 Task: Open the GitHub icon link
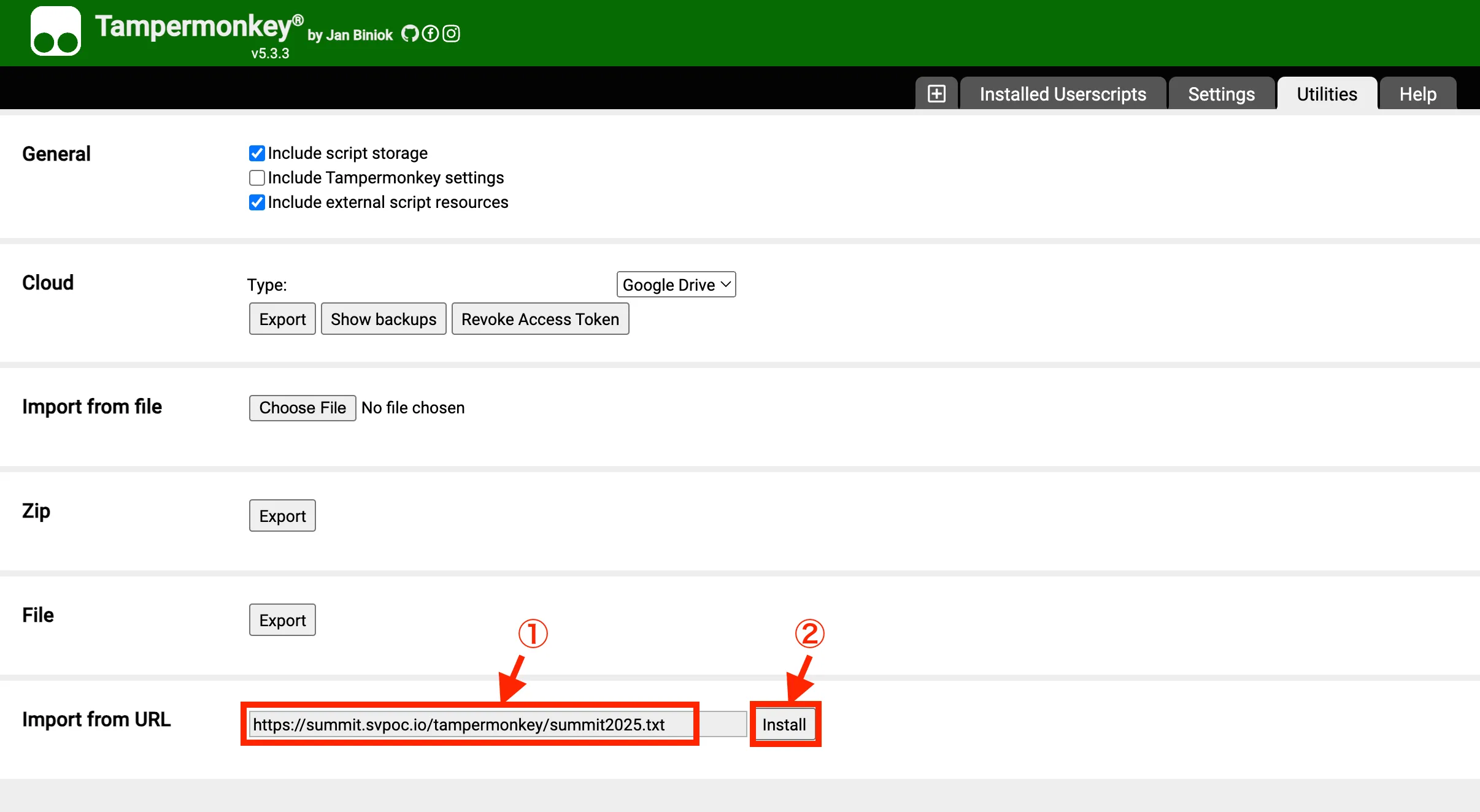[x=410, y=33]
